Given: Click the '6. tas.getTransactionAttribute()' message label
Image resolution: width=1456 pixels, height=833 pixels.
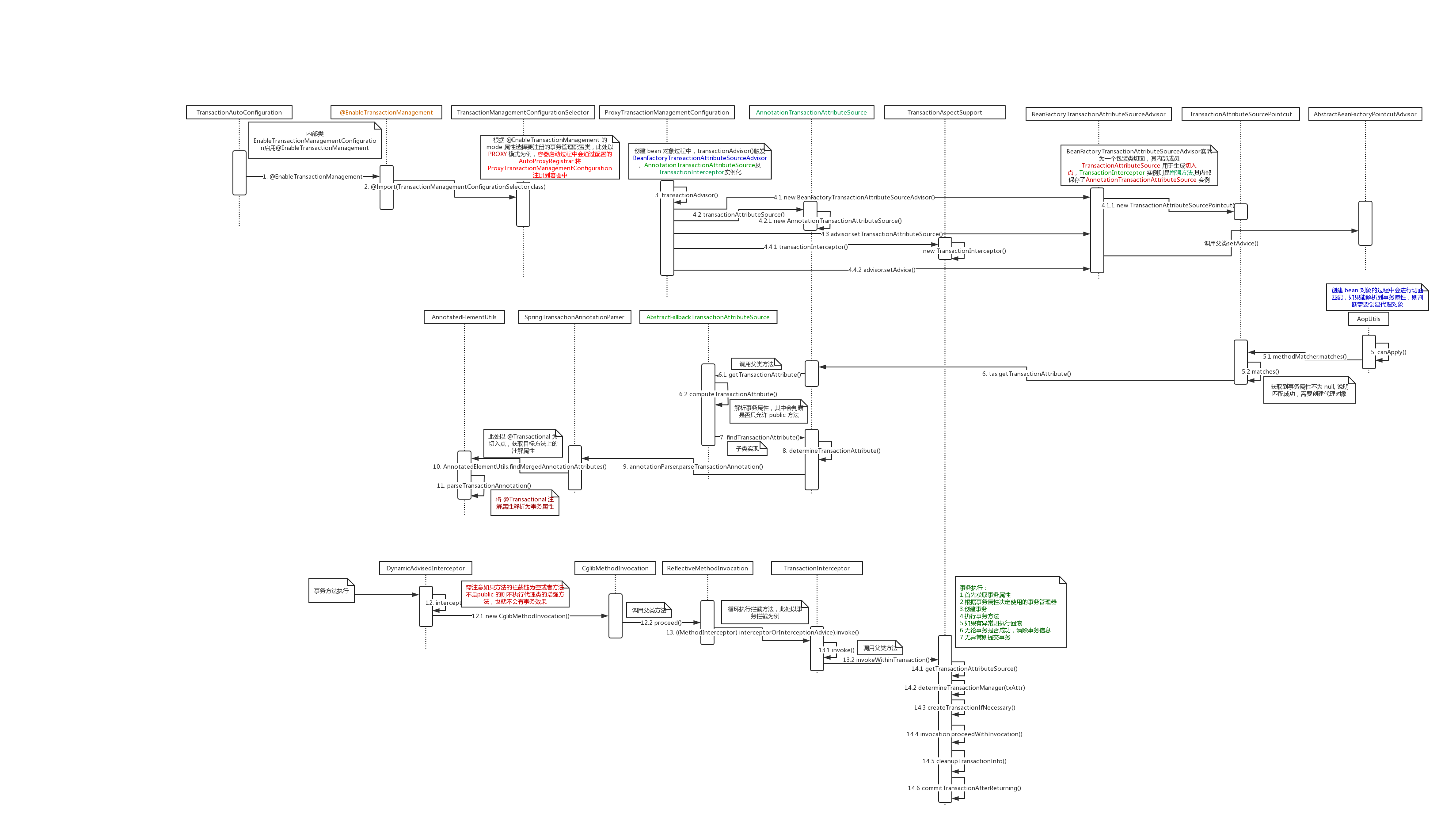Looking at the screenshot, I should [1026, 374].
